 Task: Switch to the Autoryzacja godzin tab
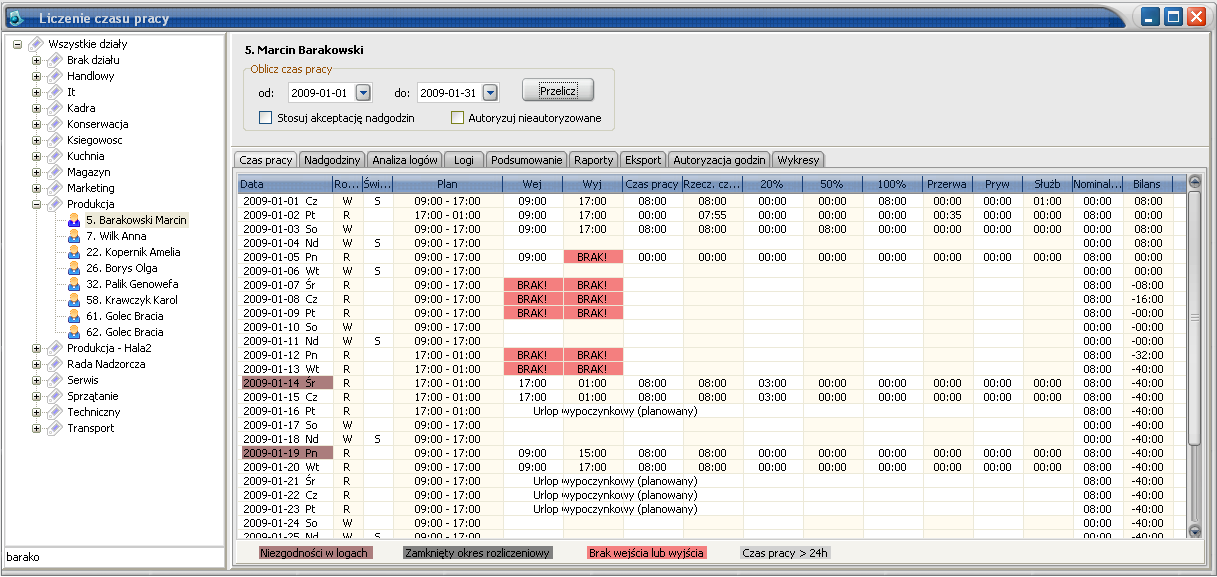(719, 160)
